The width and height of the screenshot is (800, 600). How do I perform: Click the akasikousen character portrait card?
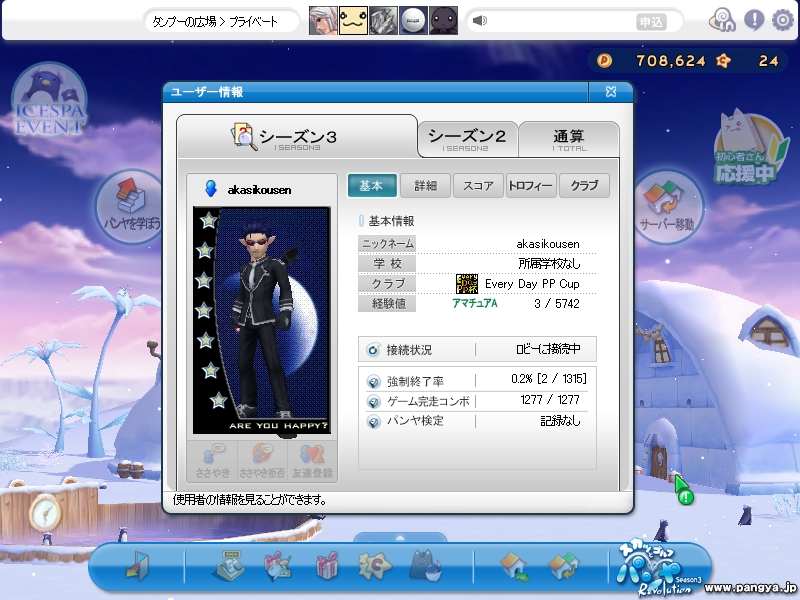pyautogui.click(x=262, y=320)
